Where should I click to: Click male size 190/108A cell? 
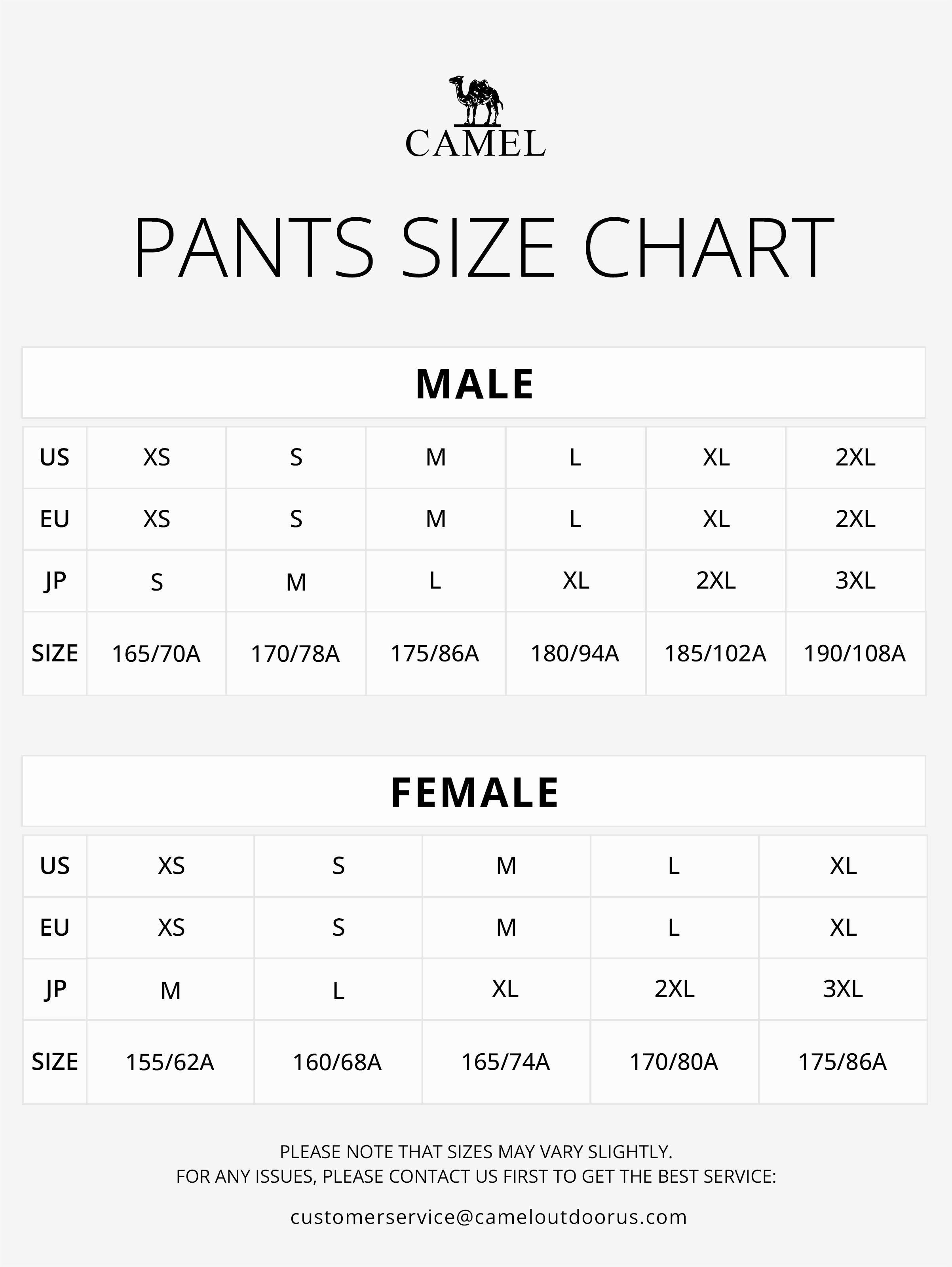[x=855, y=653]
